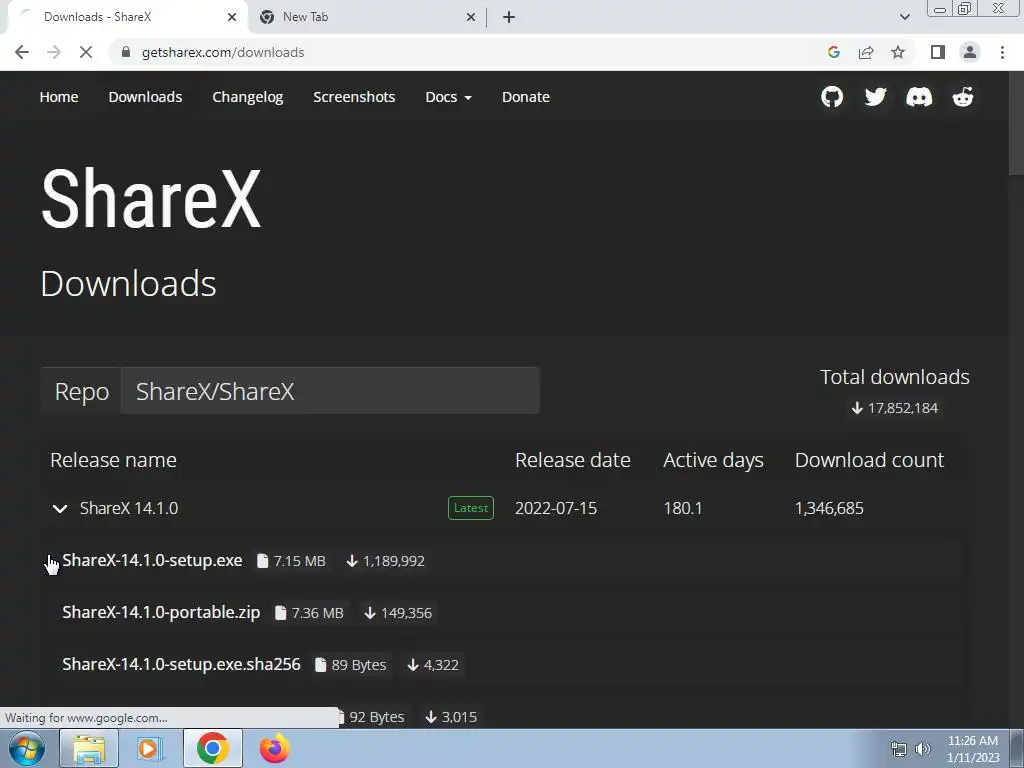This screenshot has height=768, width=1024.
Task: Click the Repo label
Action: coord(82,391)
